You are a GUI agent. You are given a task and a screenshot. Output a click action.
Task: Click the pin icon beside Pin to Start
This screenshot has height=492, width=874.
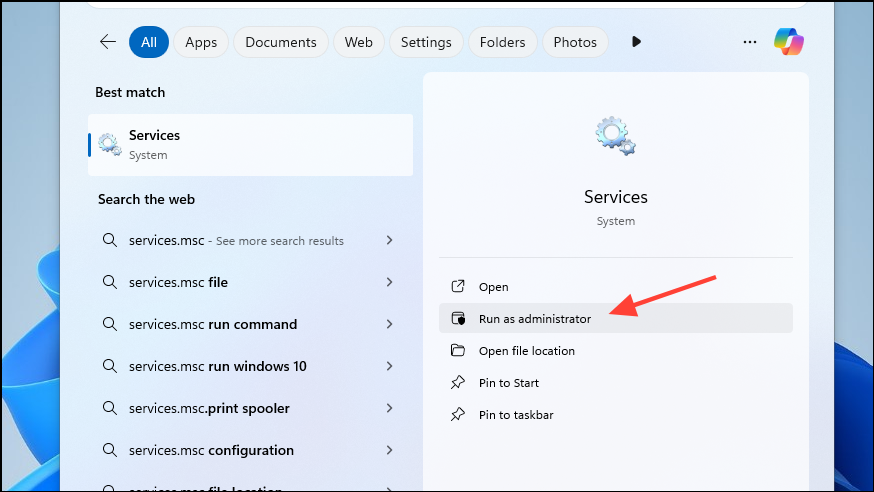[x=458, y=382]
